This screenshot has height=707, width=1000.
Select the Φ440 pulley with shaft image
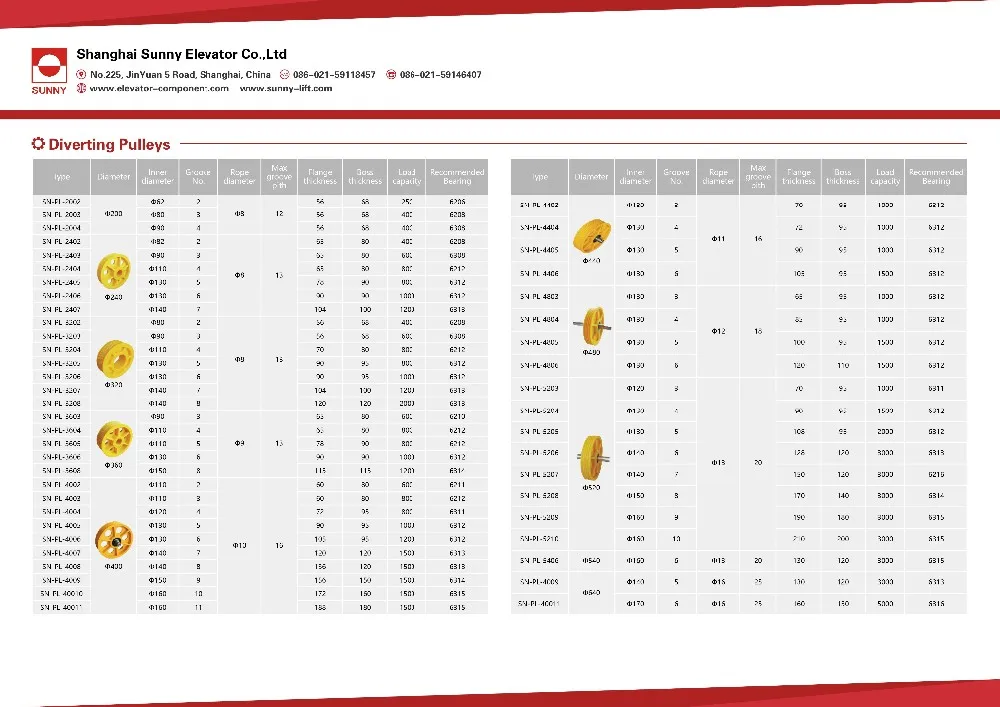tap(591, 237)
